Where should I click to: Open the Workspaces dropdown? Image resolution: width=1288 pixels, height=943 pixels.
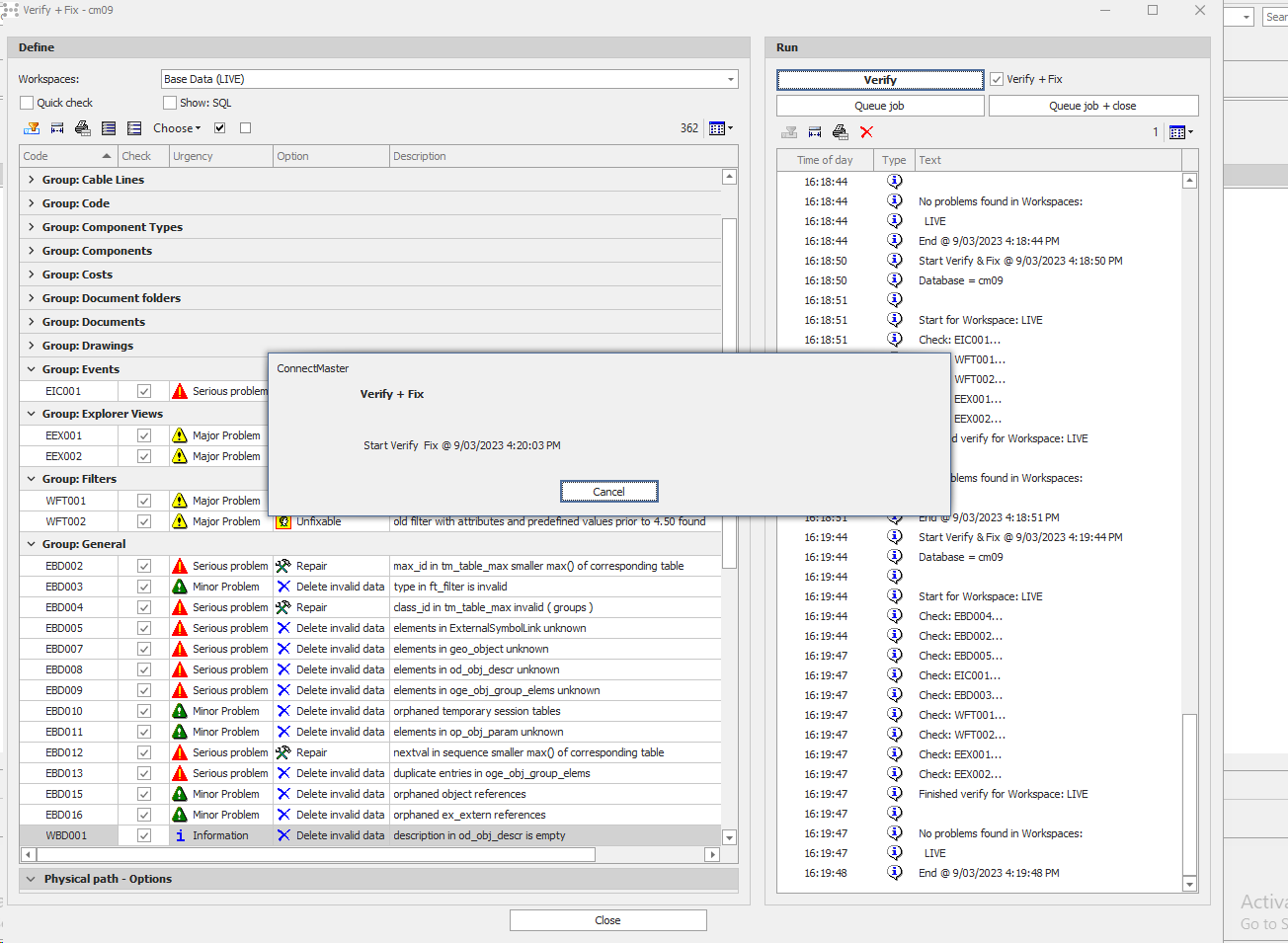[731, 79]
